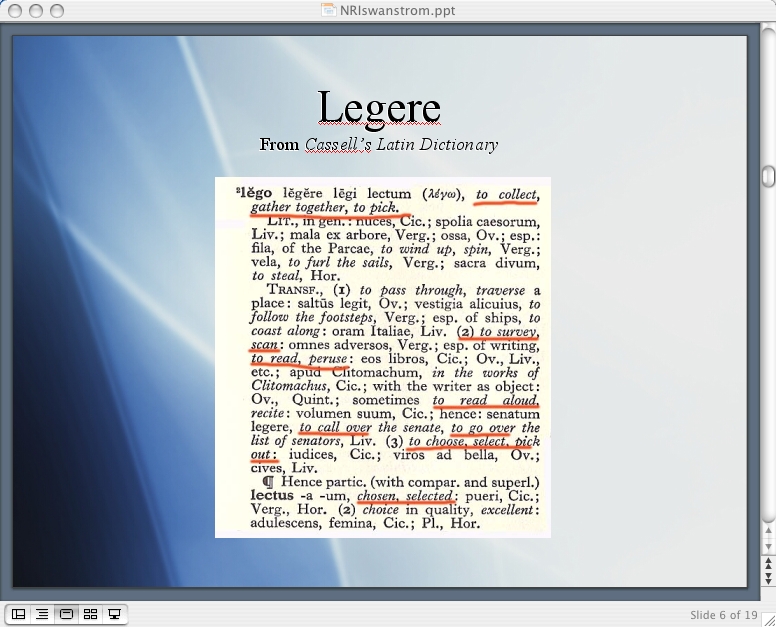Switch to Outline view

(x=43, y=614)
